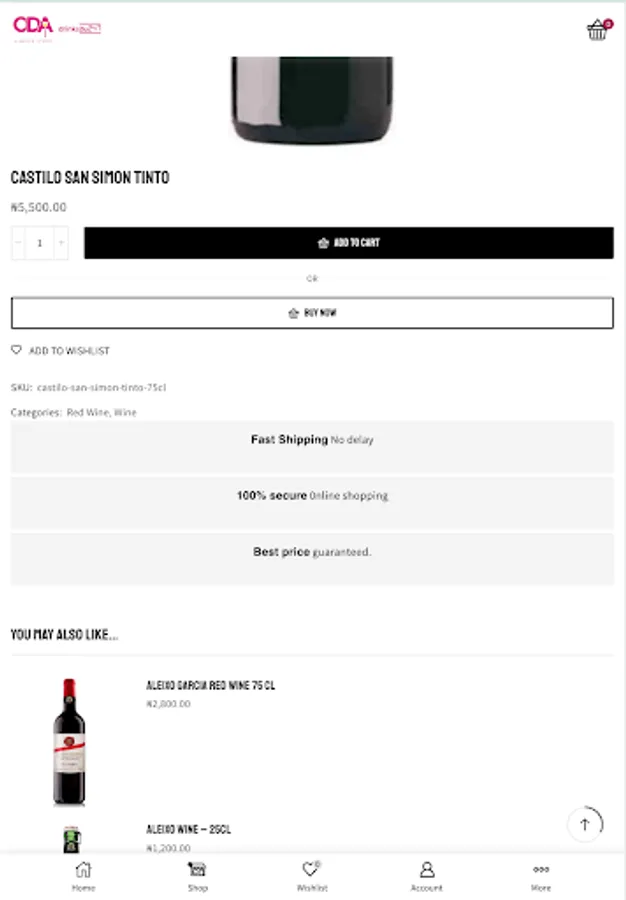This screenshot has width=626, height=900.
Task: Open the shopping basket icon
Action: tap(598, 29)
